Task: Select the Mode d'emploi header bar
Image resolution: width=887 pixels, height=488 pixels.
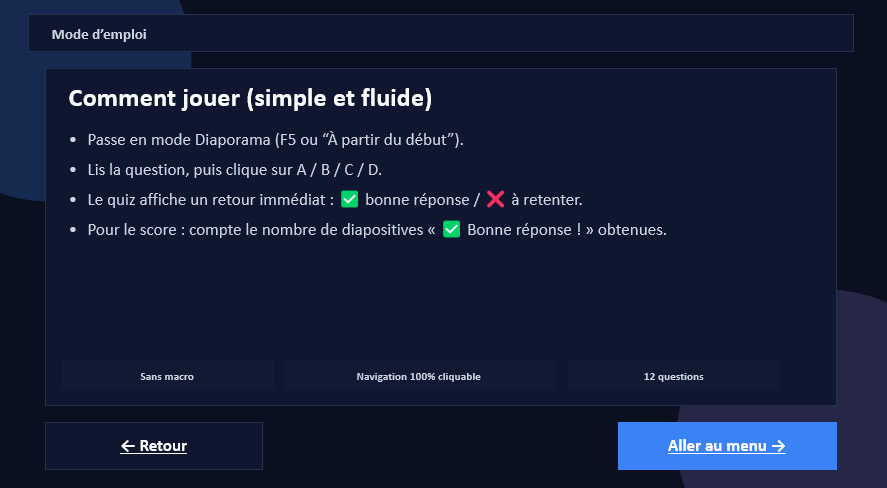Action: point(440,34)
